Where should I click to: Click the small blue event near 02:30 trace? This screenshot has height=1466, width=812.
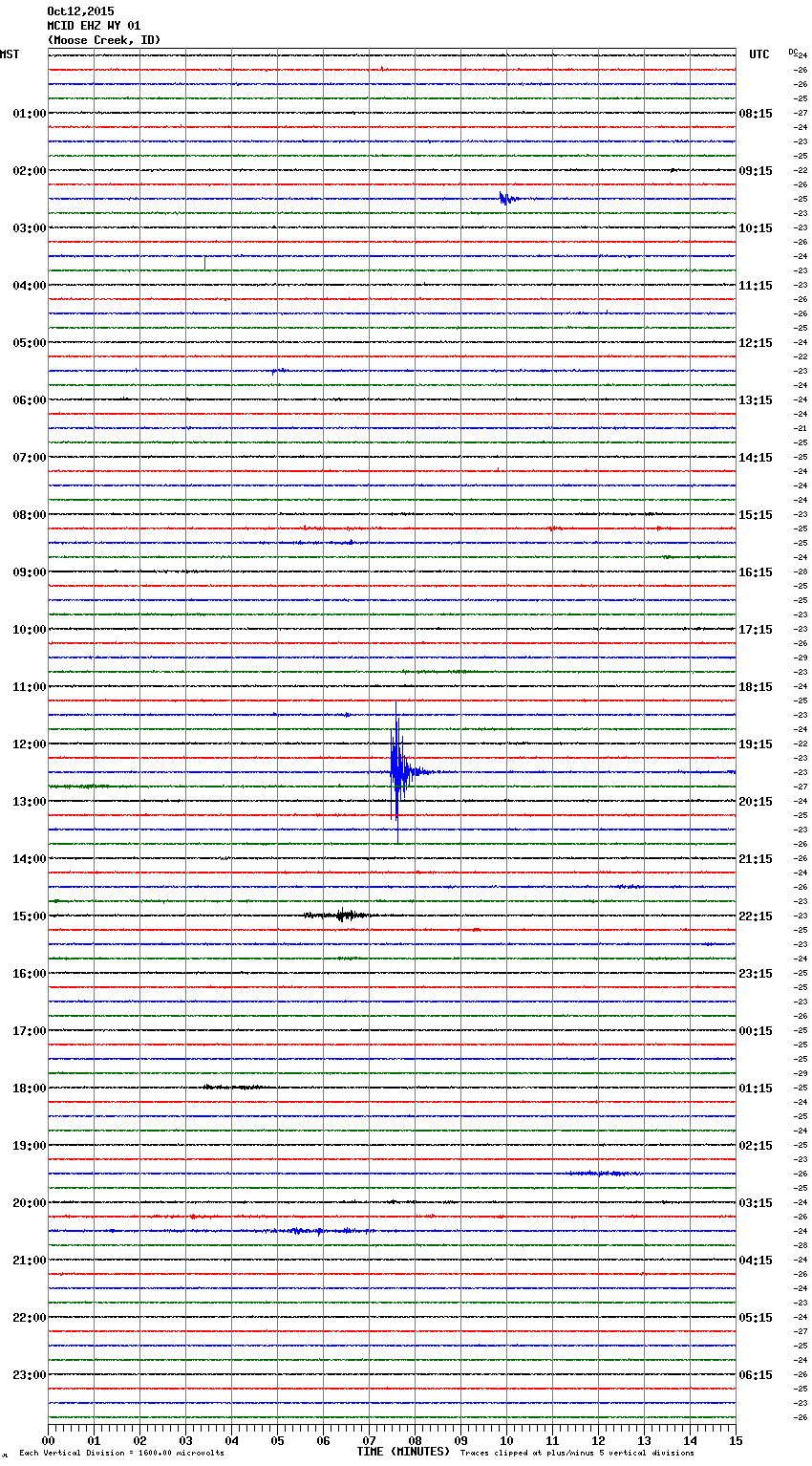click(507, 198)
